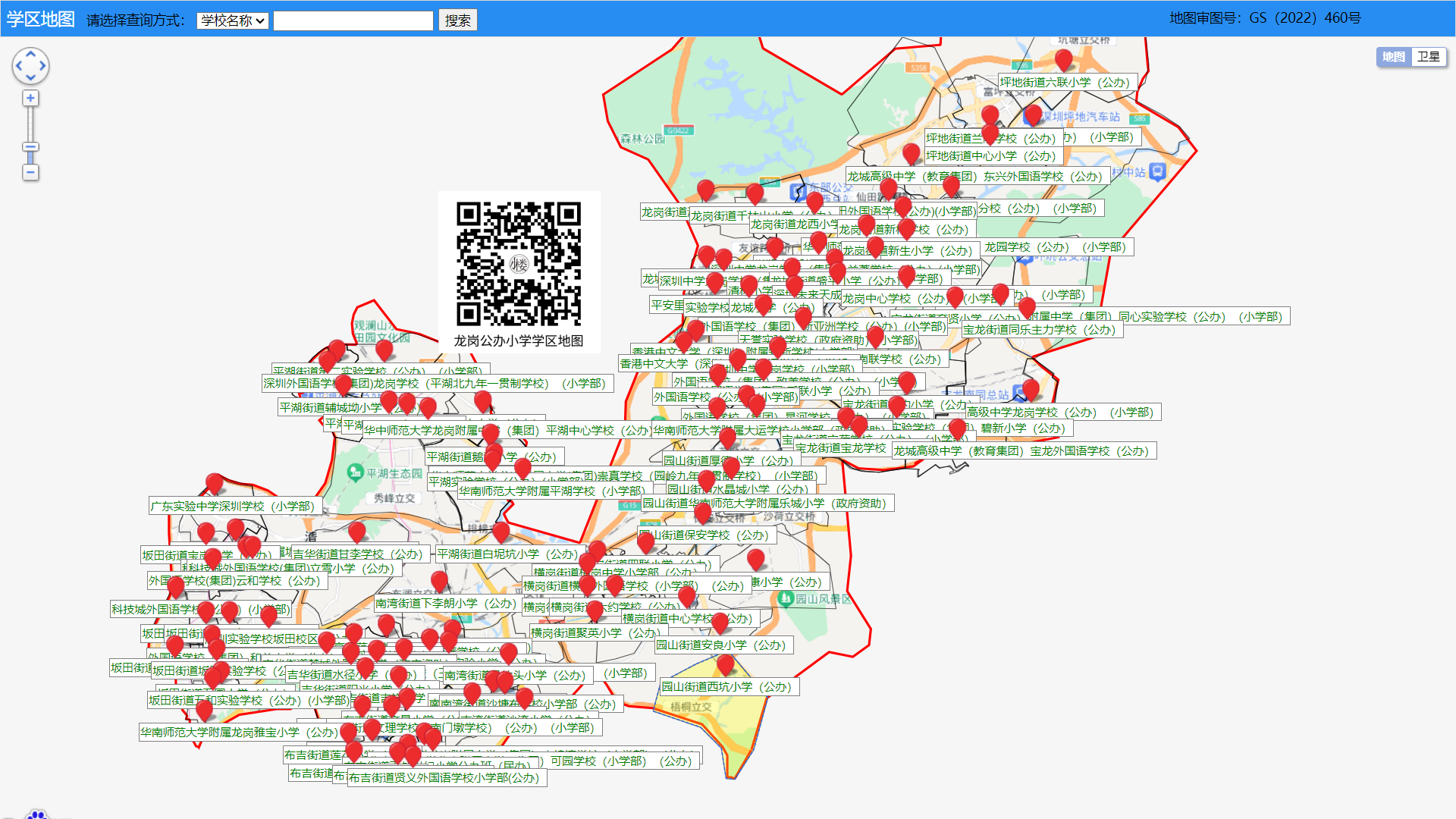The width and height of the screenshot is (1456, 819).
Task: Open the 学校名称 query type dropdown
Action: [232, 20]
